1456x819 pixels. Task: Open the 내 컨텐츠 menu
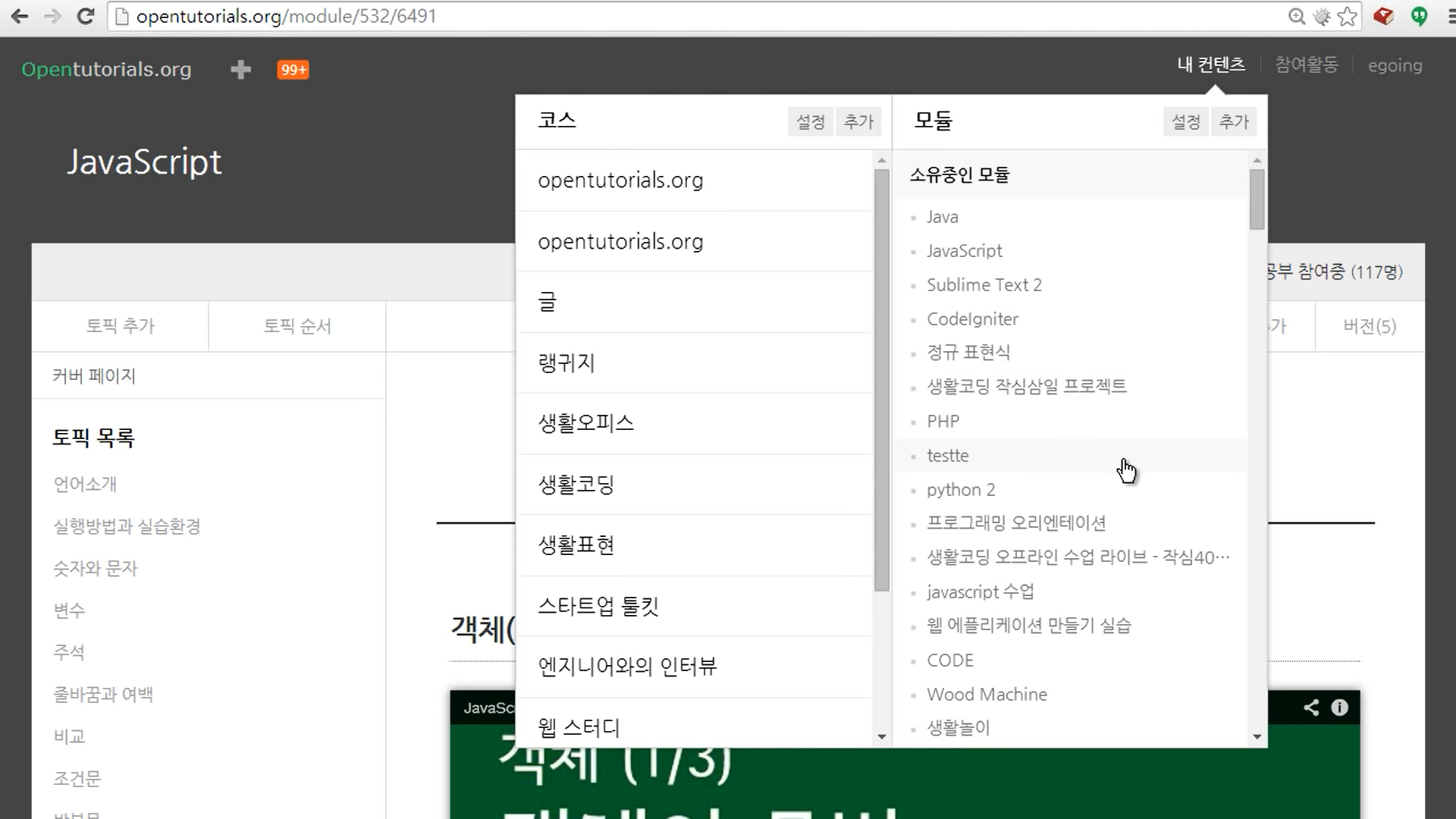tap(1211, 65)
